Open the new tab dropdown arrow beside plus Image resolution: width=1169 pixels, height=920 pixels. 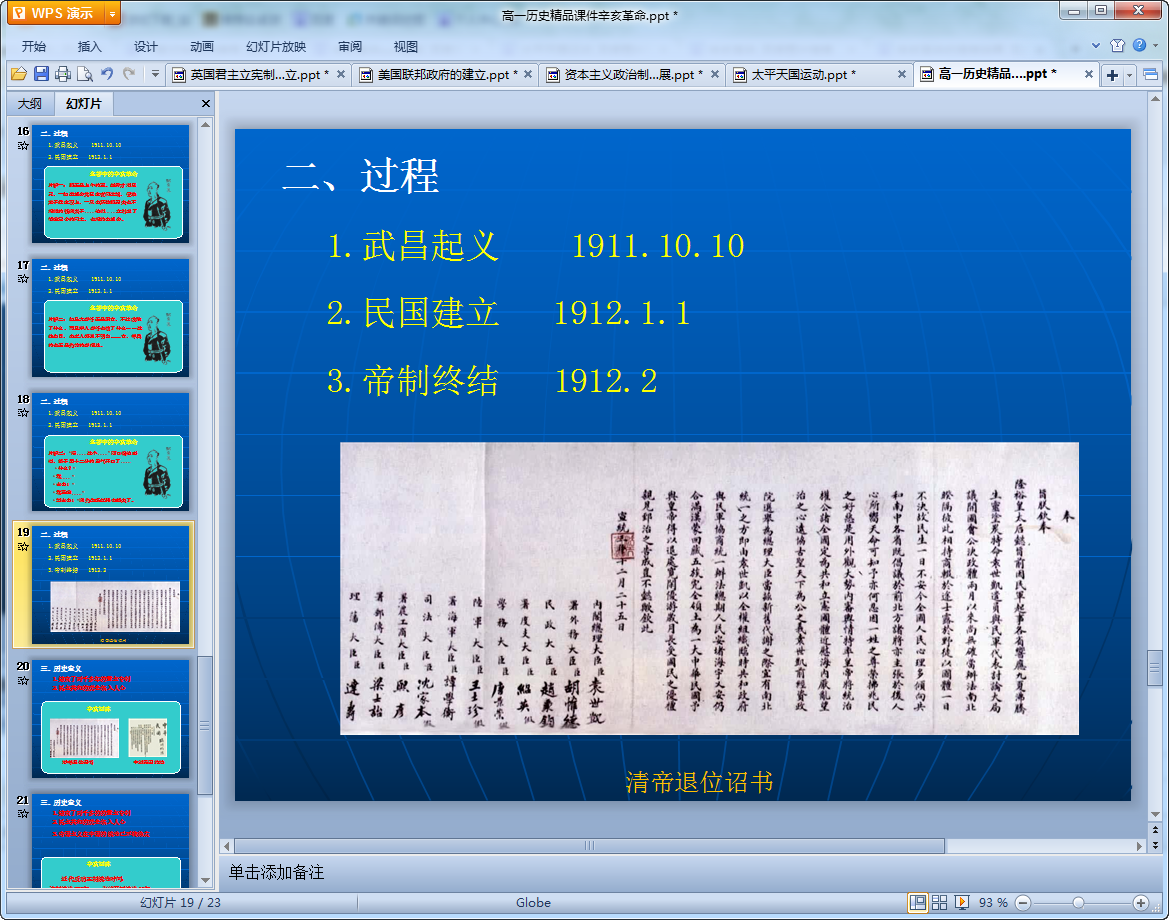click(x=1129, y=75)
